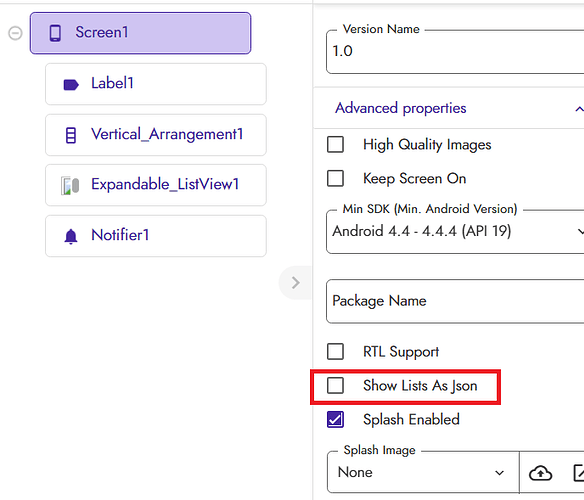The height and width of the screenshot is (500, 584).
Task: Collapse the Advanced properties section
Action: pos(578,109)
